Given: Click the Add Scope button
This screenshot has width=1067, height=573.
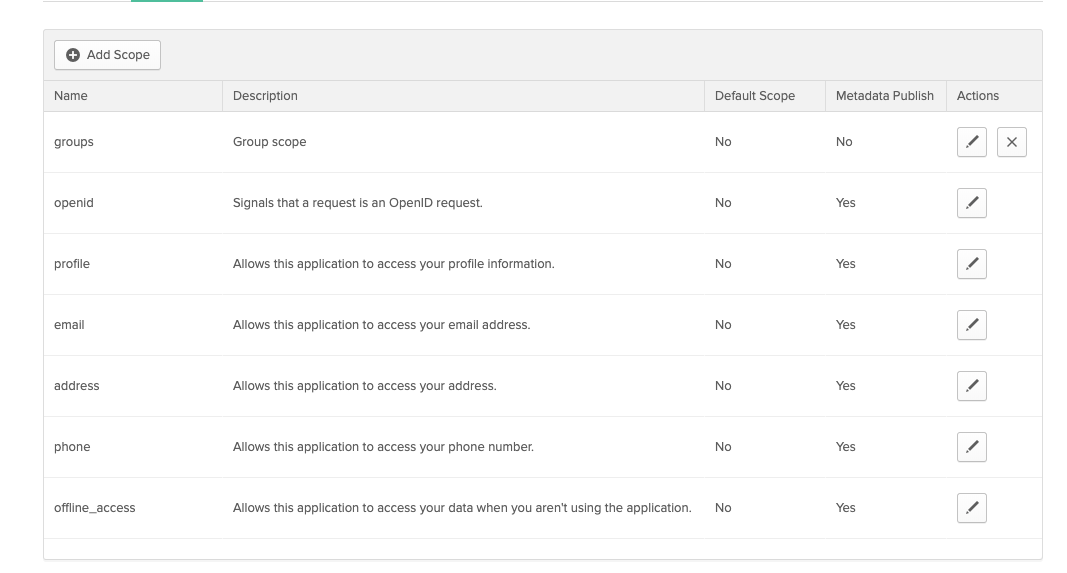Looking at the screenshot, I should [108, 55].
